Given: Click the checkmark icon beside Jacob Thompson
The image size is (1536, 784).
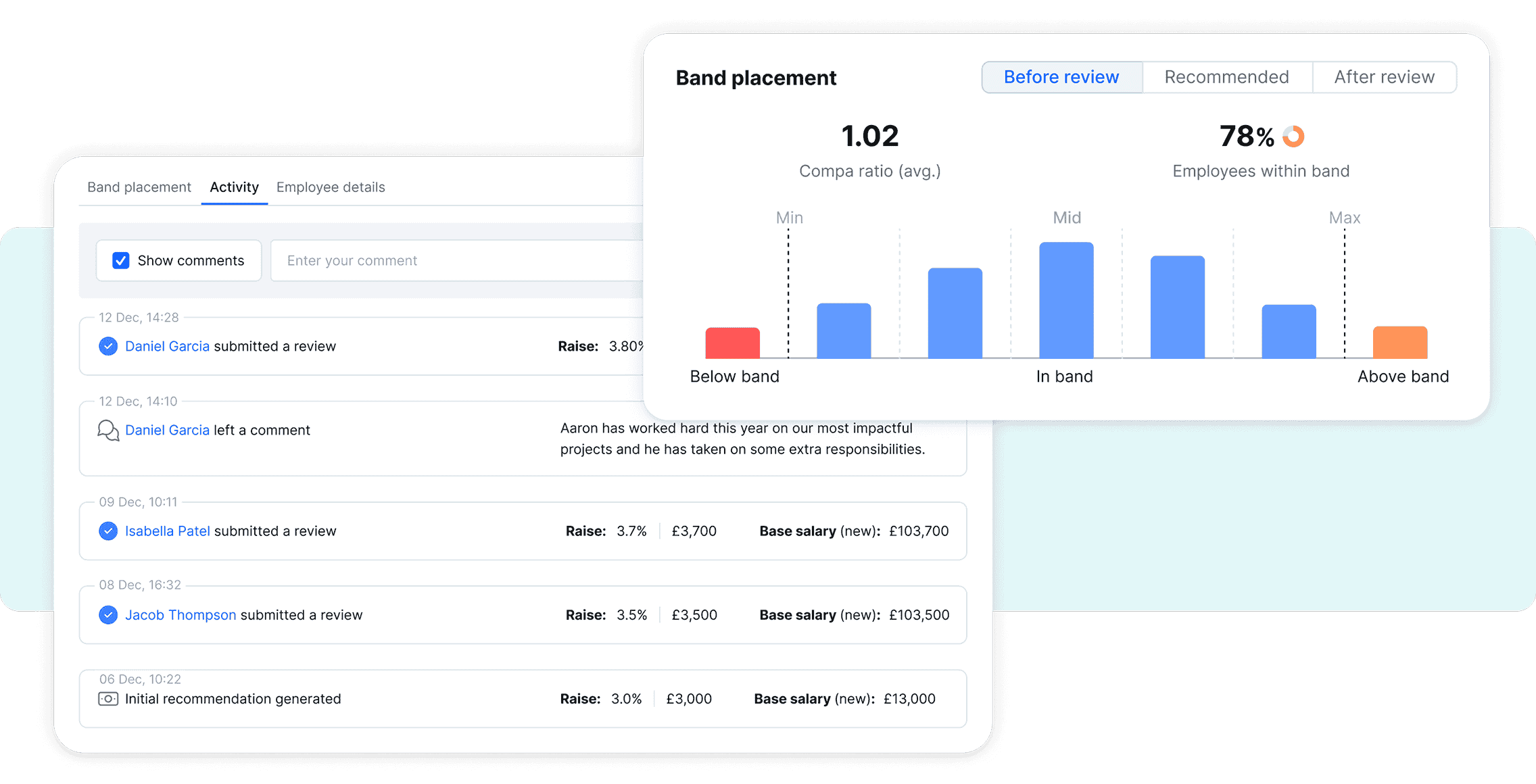Looking at the screenshot, I should pos(108,615).
